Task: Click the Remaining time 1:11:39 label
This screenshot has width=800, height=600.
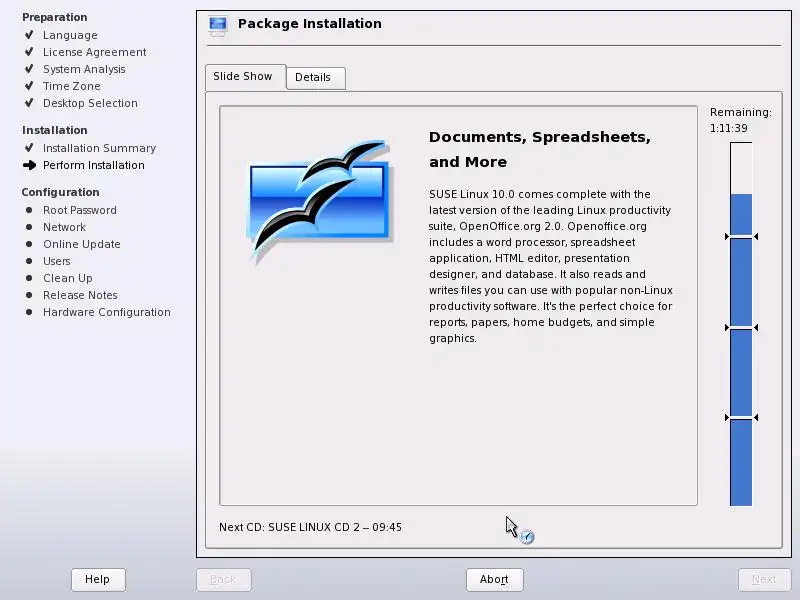Action: tap(740, 120)
